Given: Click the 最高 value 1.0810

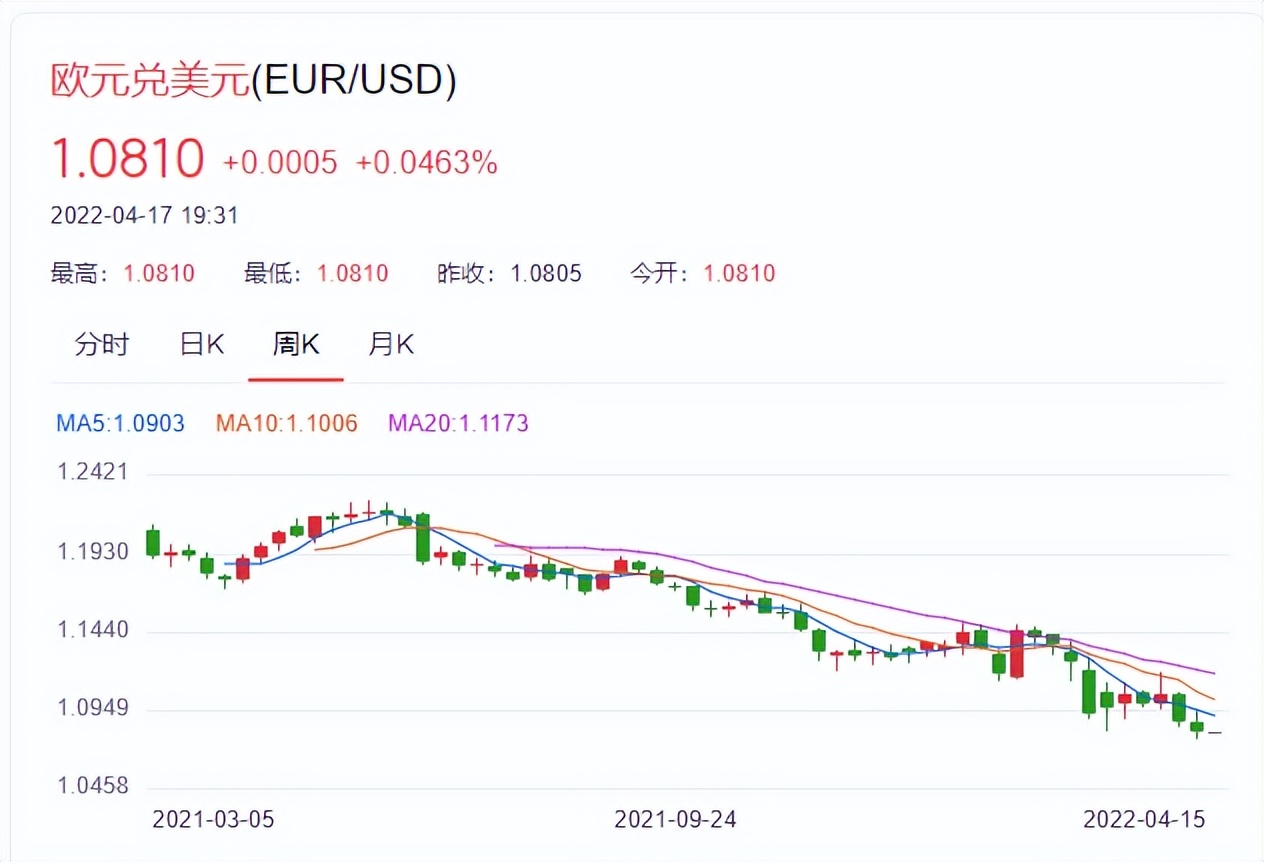Looking at the screenshot, I should click(x=159, y=273).
